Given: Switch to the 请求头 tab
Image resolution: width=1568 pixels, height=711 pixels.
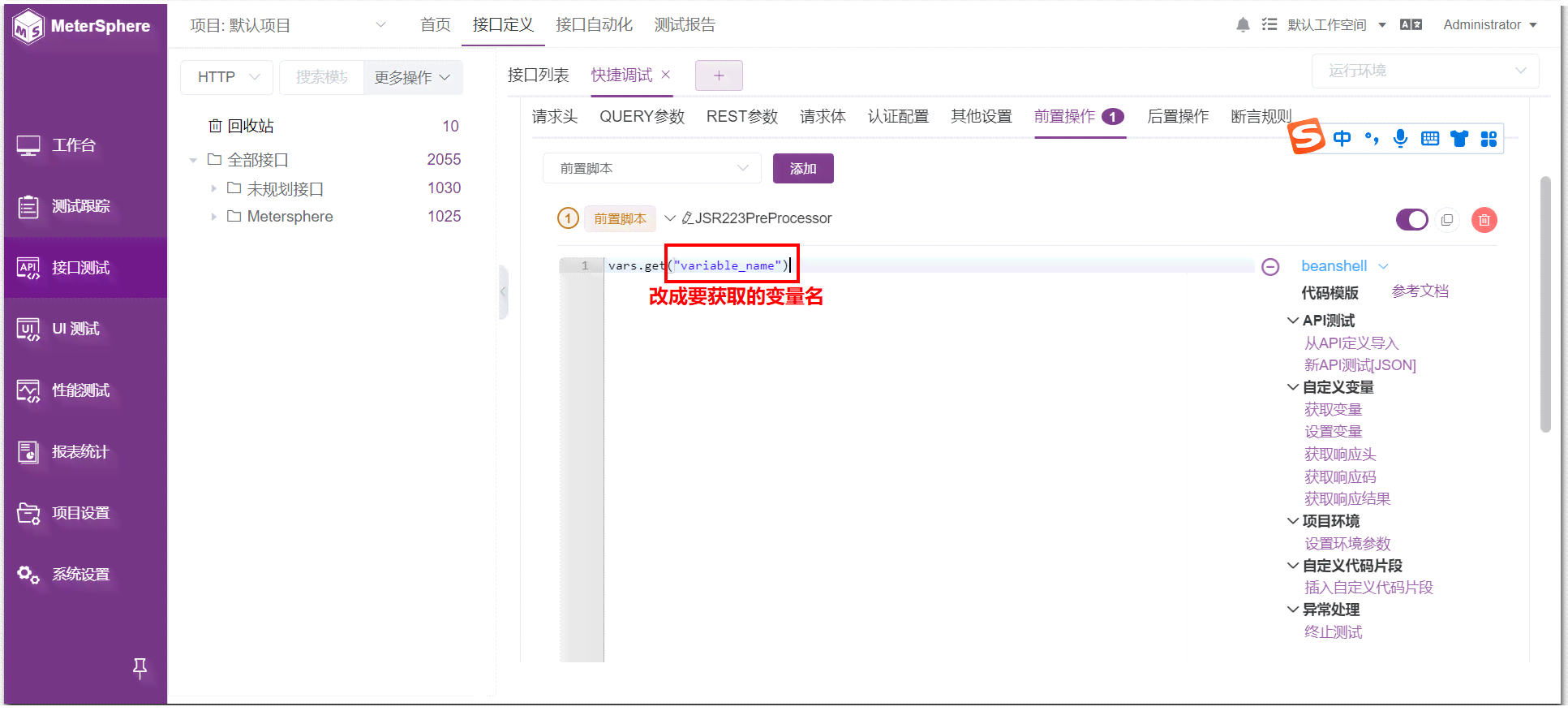Looking at the screenshot, I should pos(555,117).
